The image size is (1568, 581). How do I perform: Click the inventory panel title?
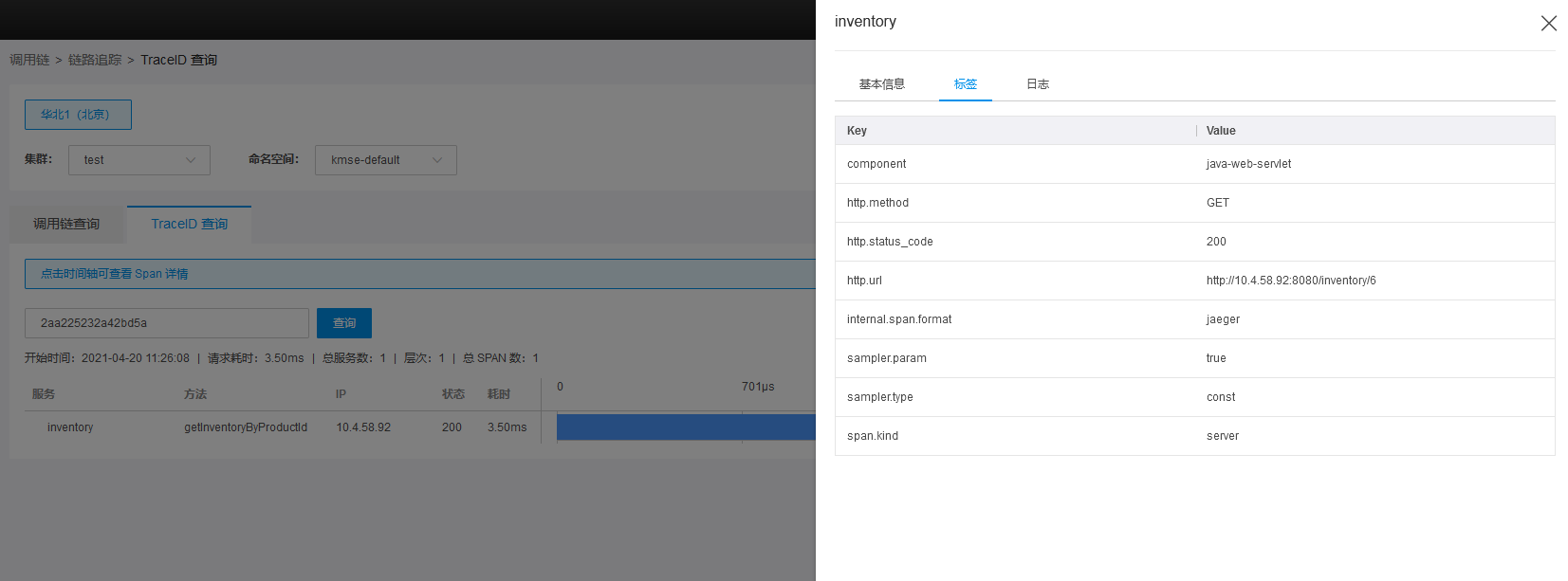pyautogui.click(x=865, y=22)
